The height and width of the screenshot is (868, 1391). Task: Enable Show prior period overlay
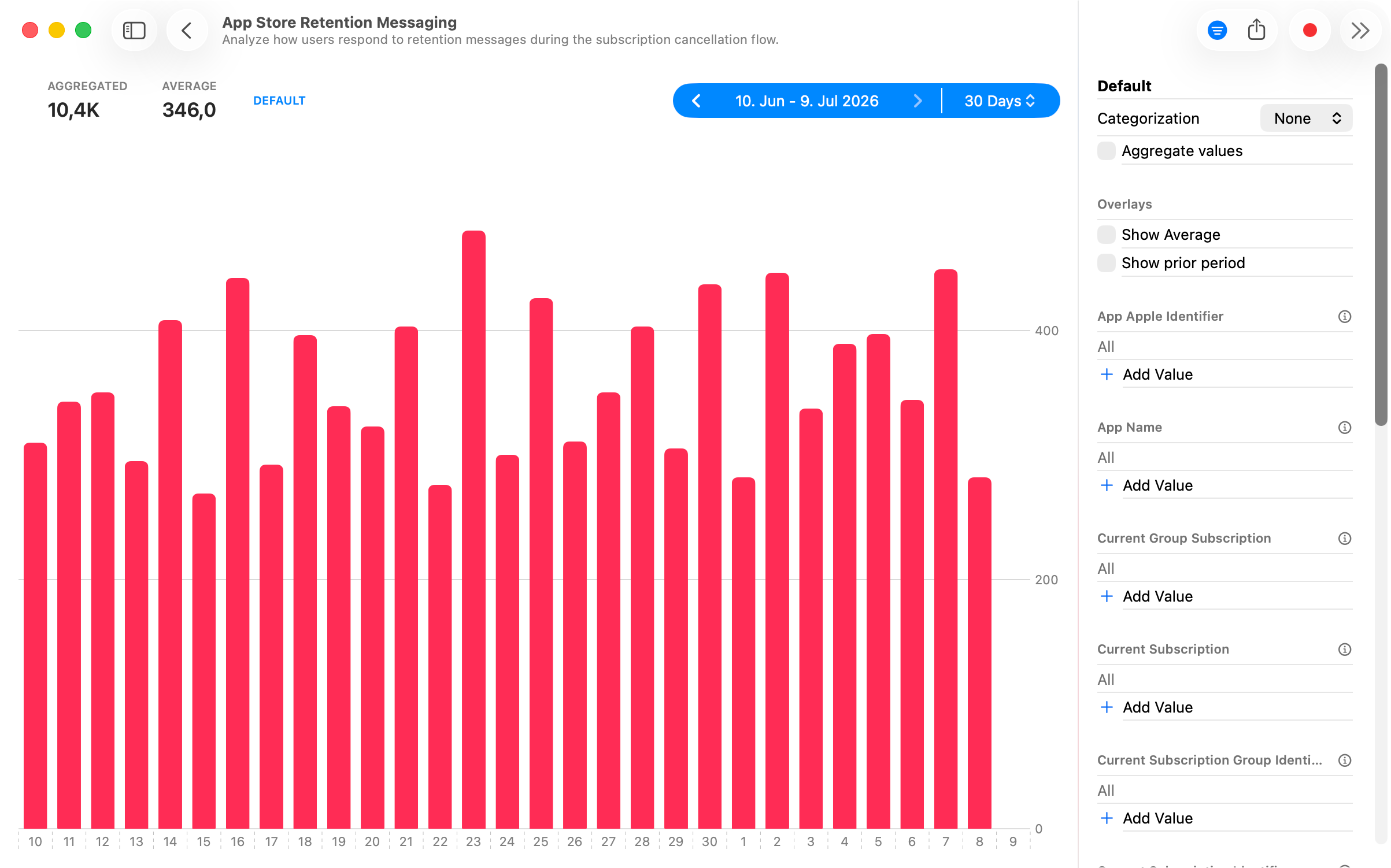pyautogui.click(x=1107, y=263)
